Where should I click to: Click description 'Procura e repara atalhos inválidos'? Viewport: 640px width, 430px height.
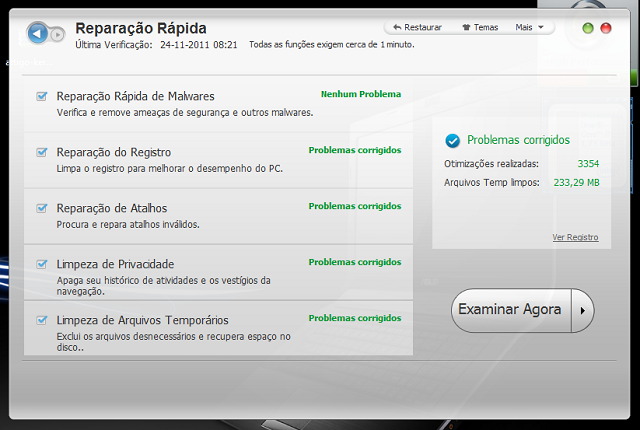128,224
